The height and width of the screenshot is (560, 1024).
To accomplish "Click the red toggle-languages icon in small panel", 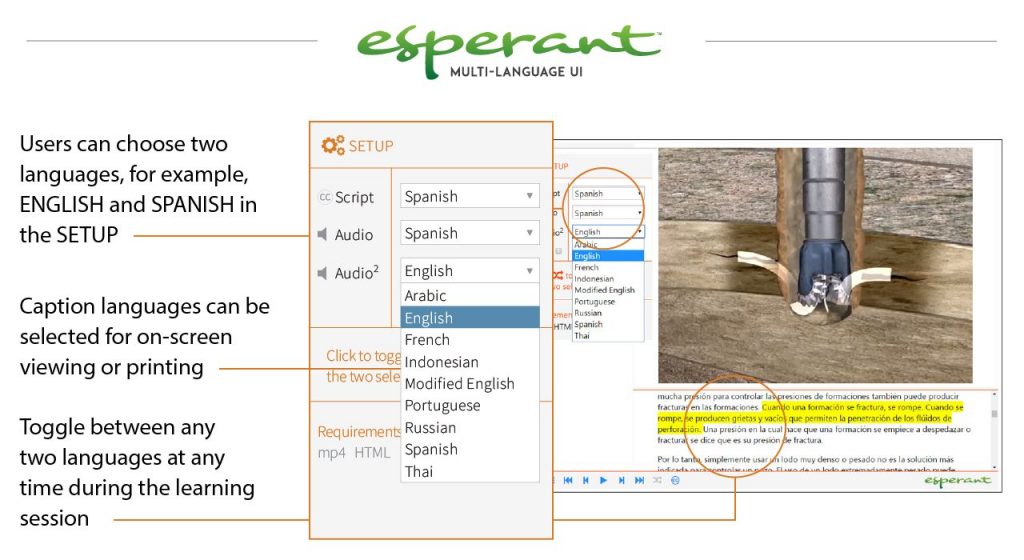I will coord(558,275).
